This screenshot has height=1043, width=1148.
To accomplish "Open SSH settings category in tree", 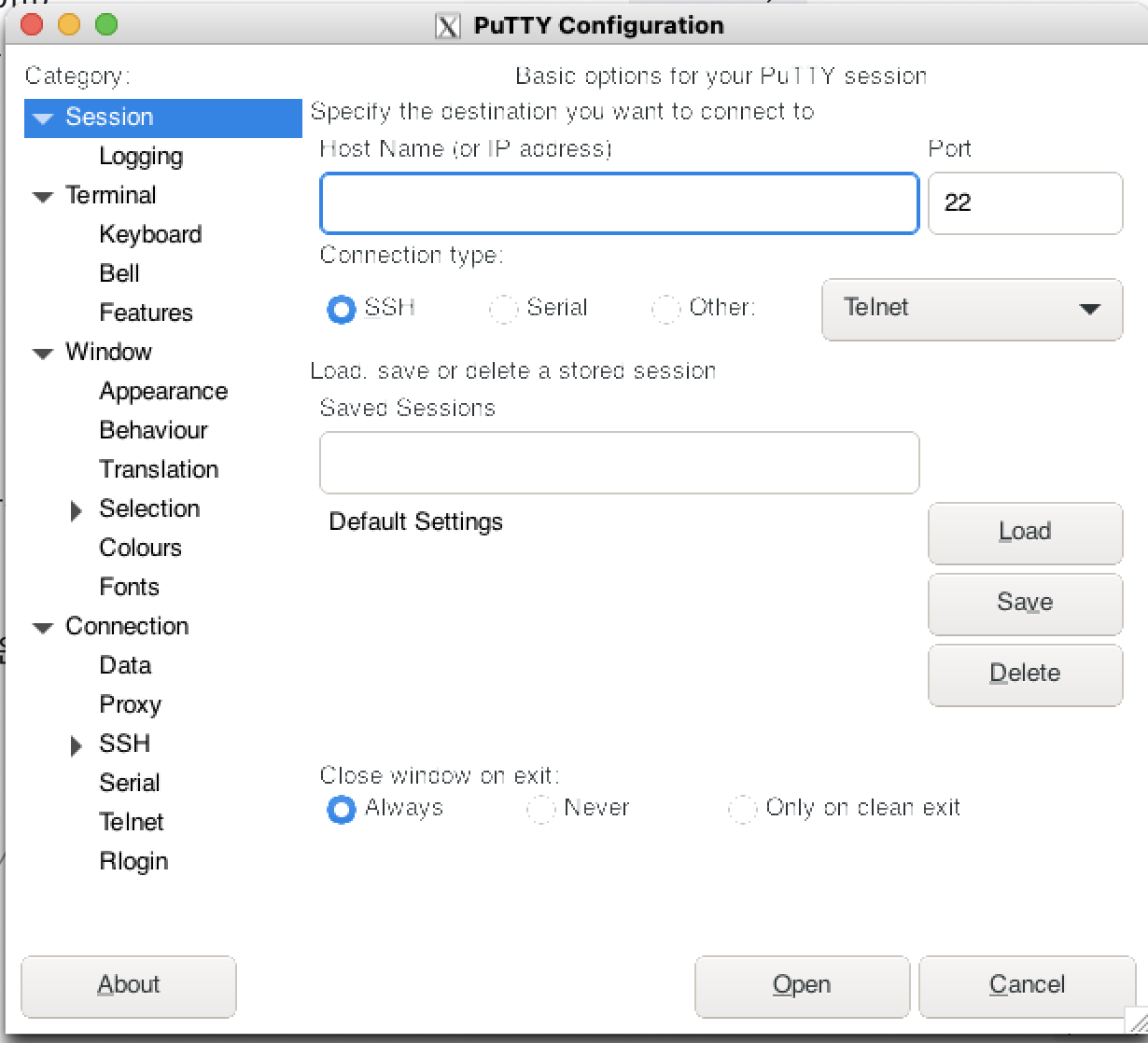I will [124, 744].
